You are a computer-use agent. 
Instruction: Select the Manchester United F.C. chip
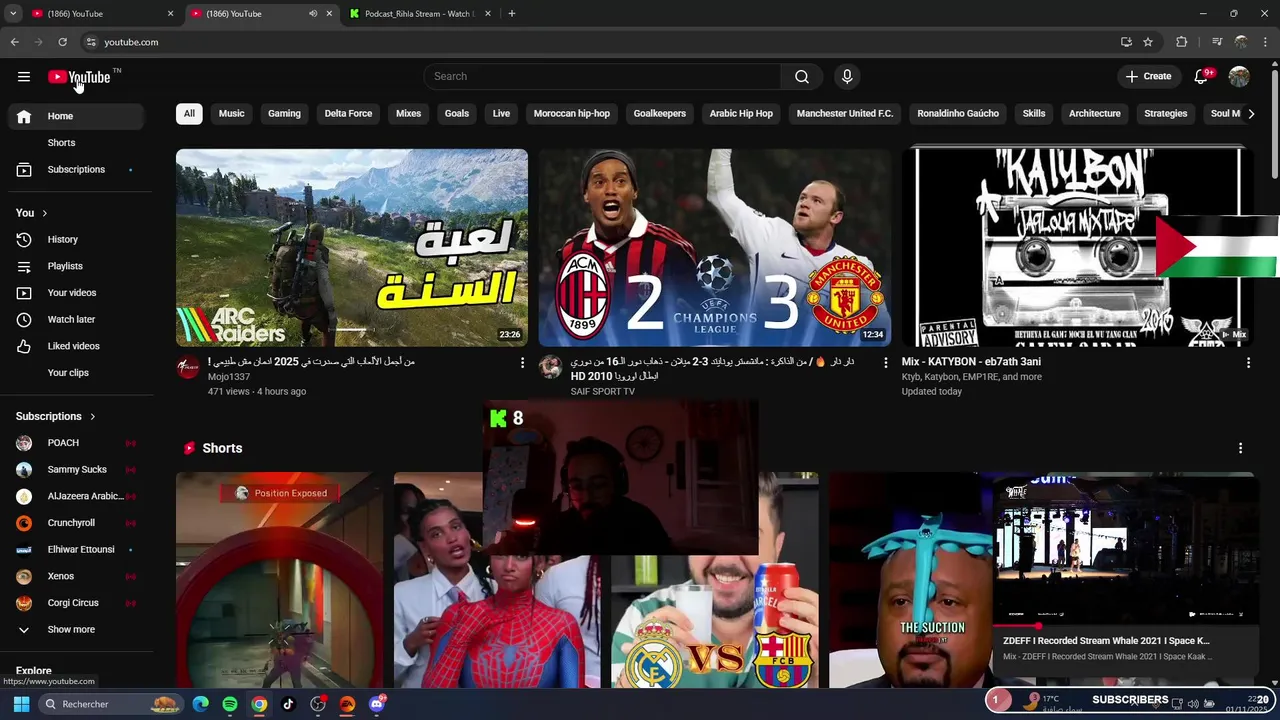click(x=845, y=113)
